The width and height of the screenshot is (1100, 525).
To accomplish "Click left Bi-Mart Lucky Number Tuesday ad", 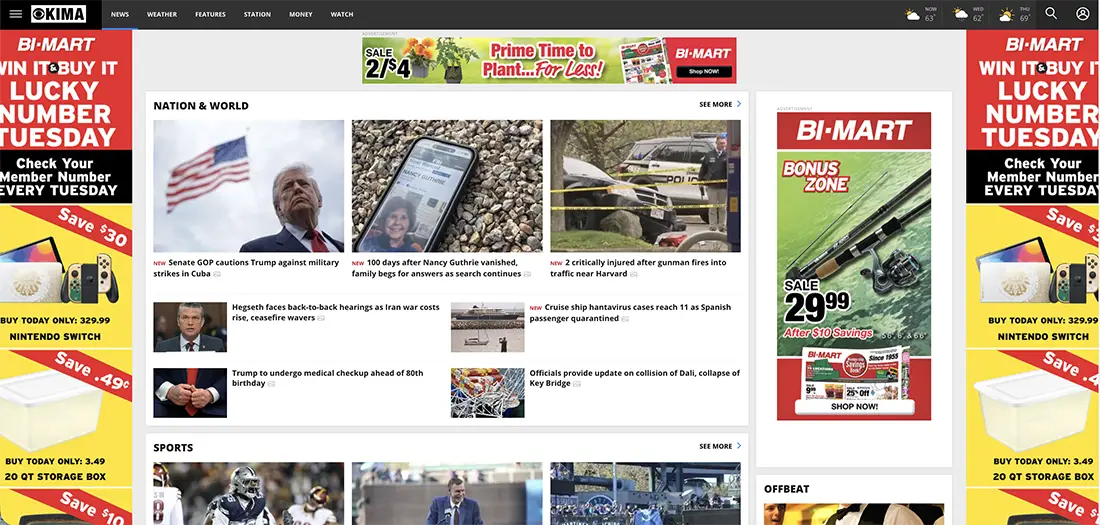I will 66,117.
